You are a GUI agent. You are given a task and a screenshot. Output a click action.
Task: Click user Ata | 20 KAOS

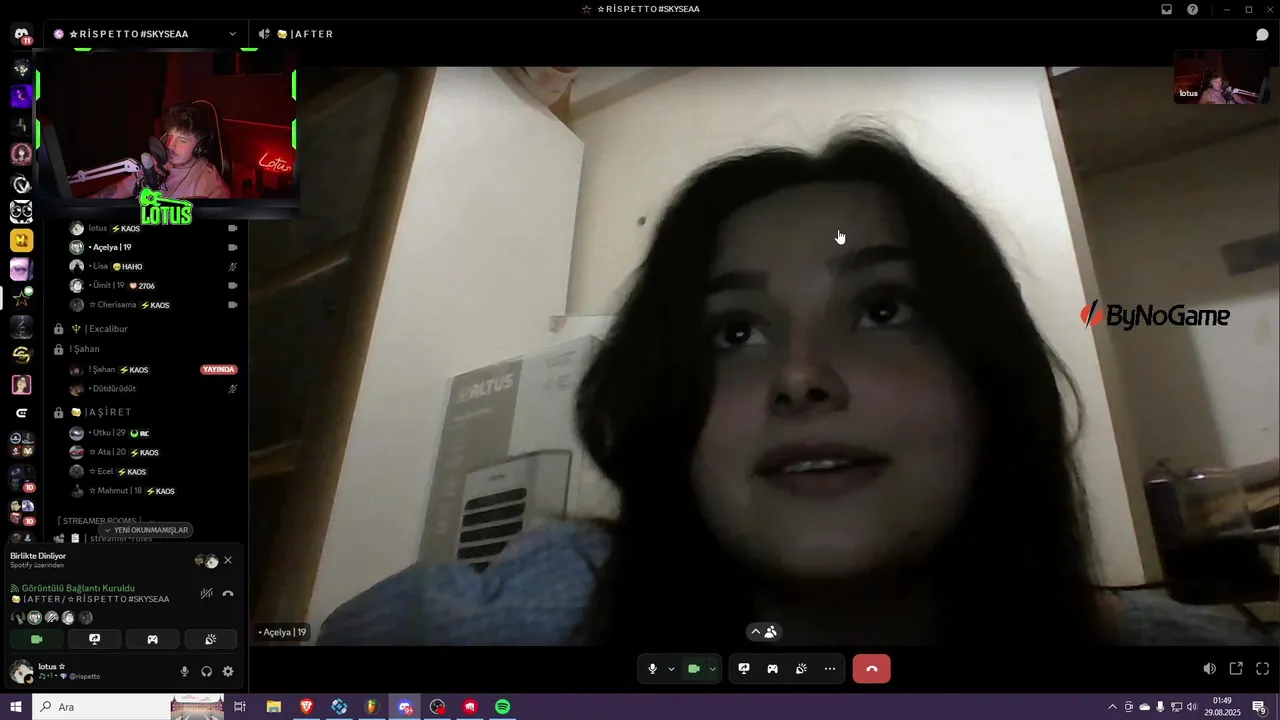152,452
